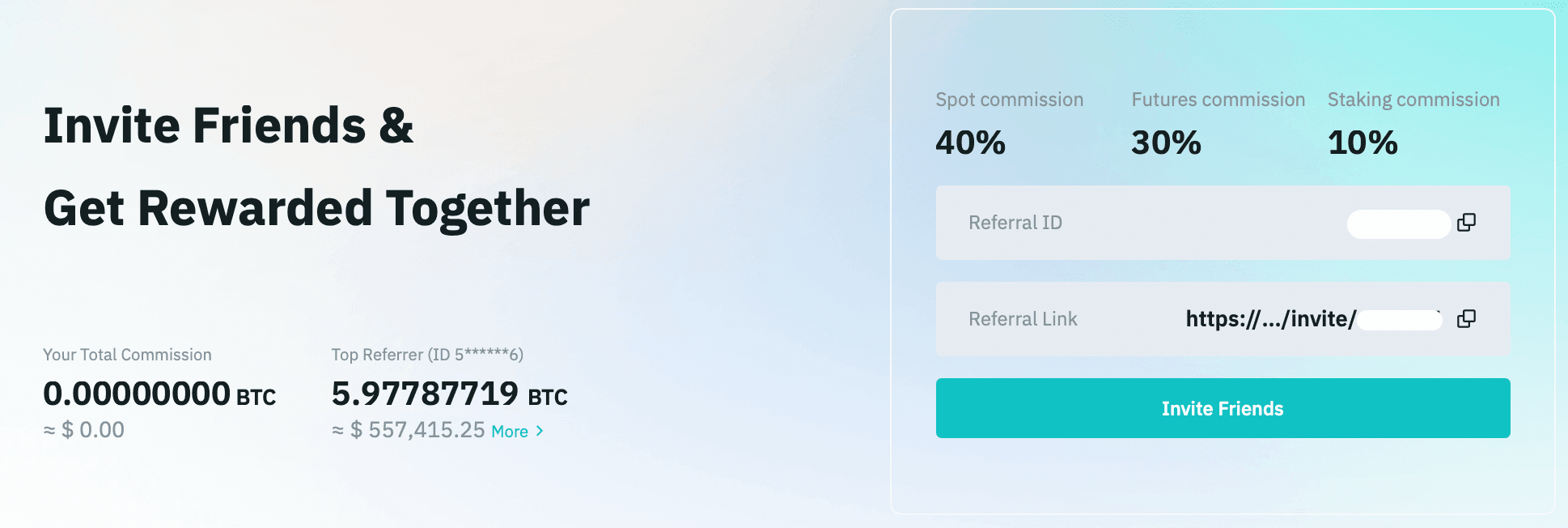Click the 40% spot commission value

coord(970,143)
